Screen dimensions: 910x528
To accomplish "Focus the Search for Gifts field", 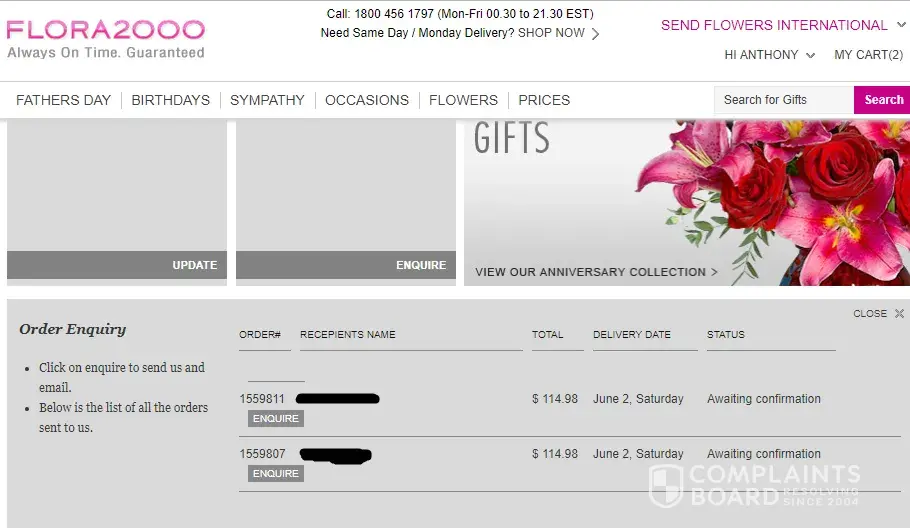I will point(784,100).
